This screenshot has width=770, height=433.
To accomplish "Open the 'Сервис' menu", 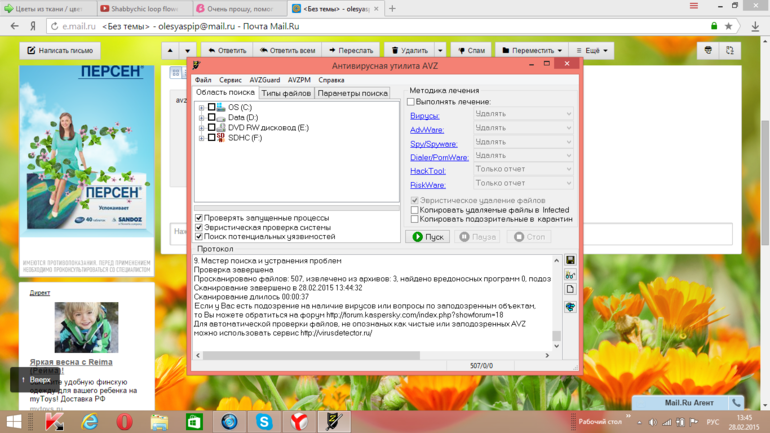I will click(x=230, y=80).
